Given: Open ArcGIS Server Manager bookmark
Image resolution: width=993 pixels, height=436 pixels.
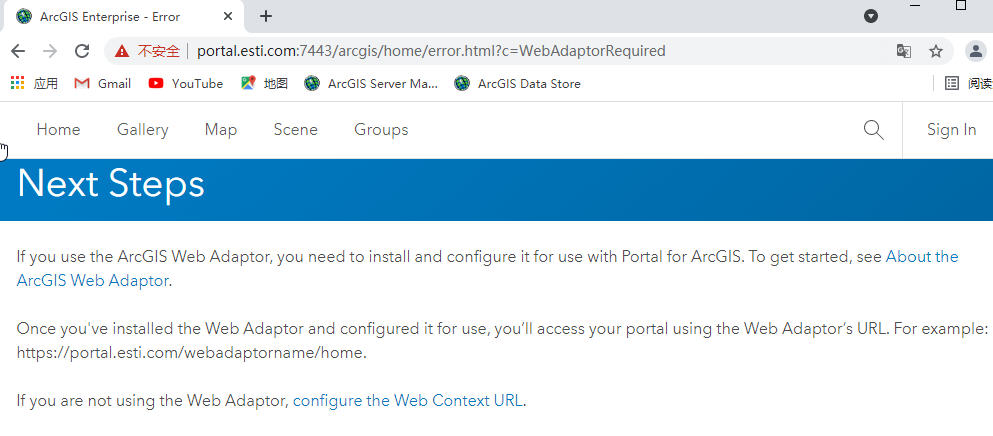Looking at the screenshot, I should [371, 83].
